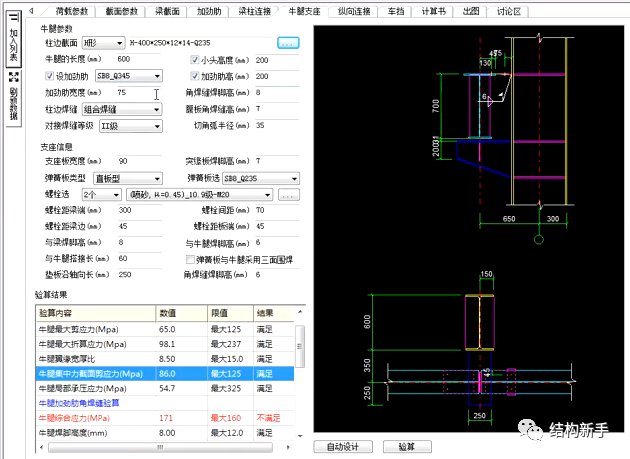
Task: Switch to the 车挡 tab
Action: point(396,11)
